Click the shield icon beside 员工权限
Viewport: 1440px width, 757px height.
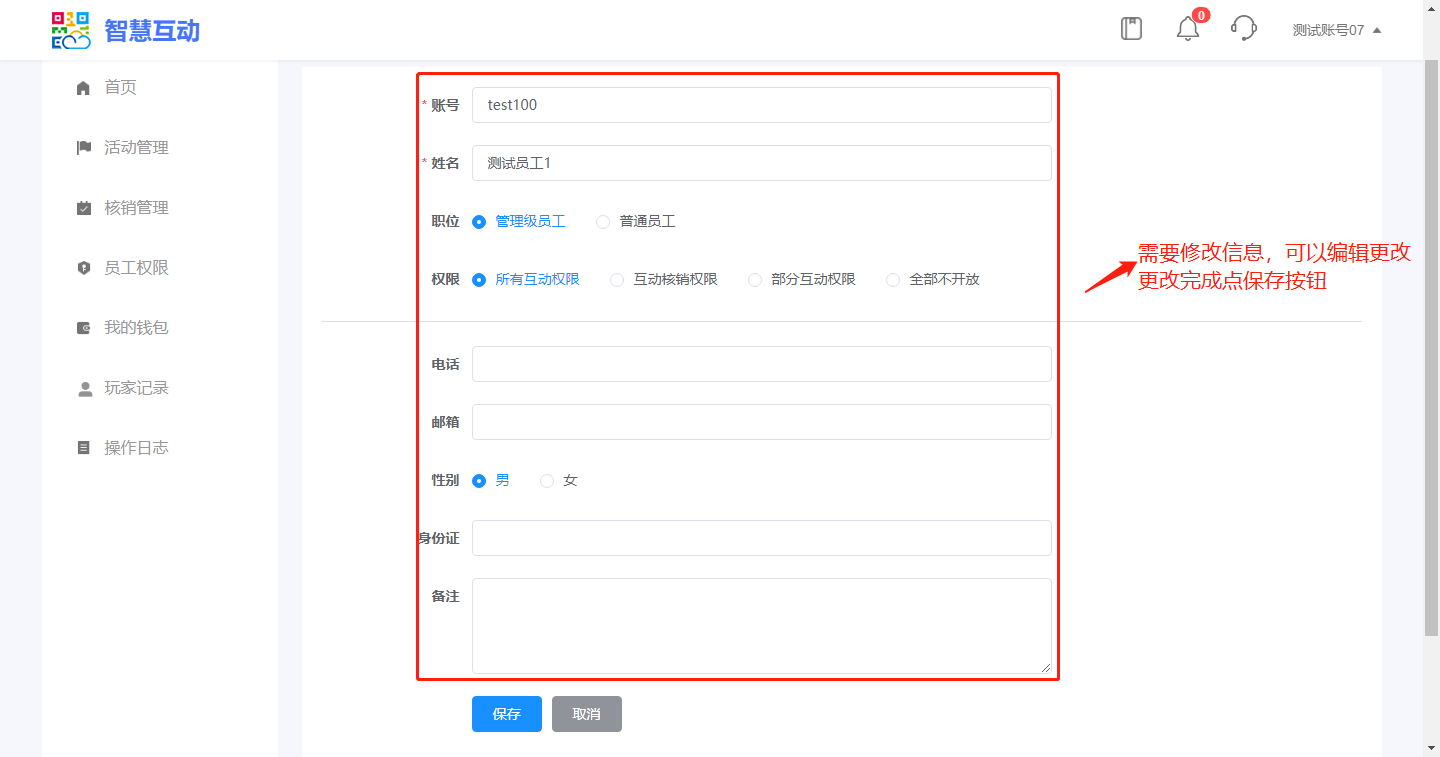coord(84,268)
